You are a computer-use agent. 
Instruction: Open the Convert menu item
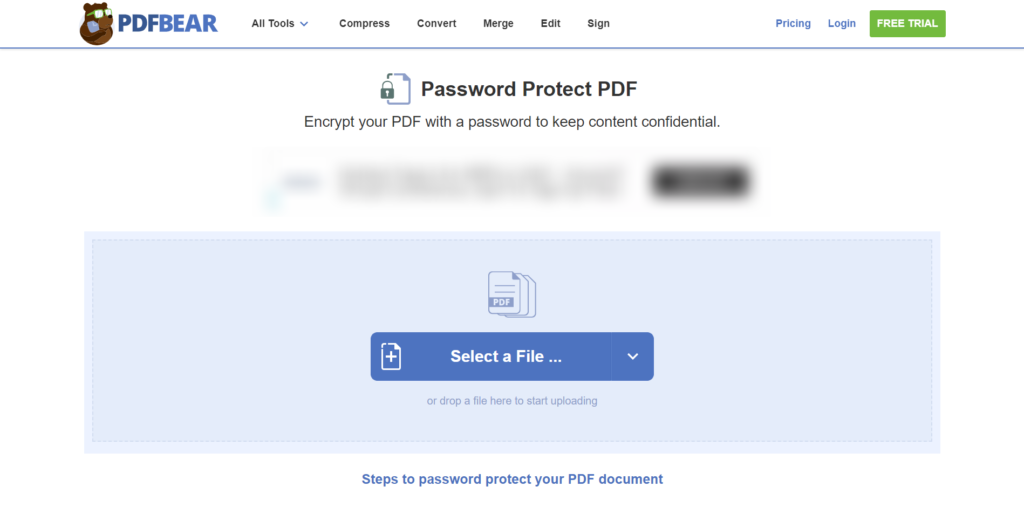point(437,24)
